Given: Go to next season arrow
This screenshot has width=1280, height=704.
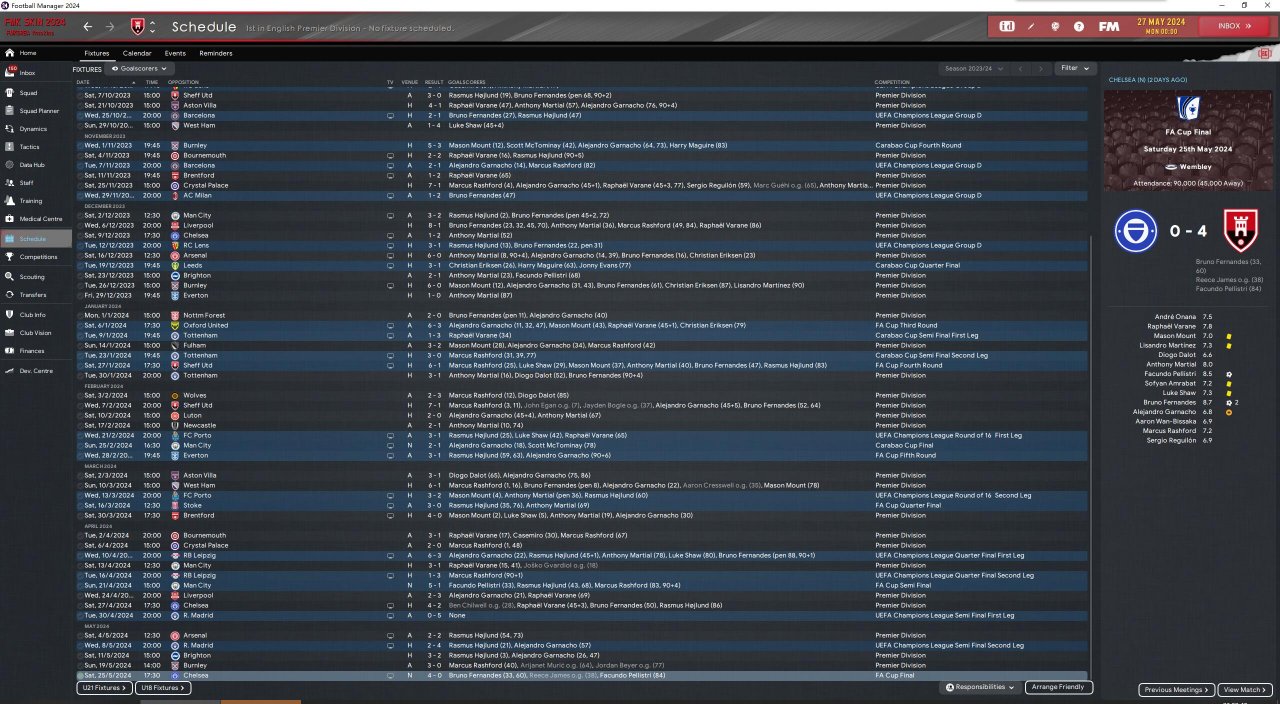Looking at the screenshot, I should [x=1041, y=68].
